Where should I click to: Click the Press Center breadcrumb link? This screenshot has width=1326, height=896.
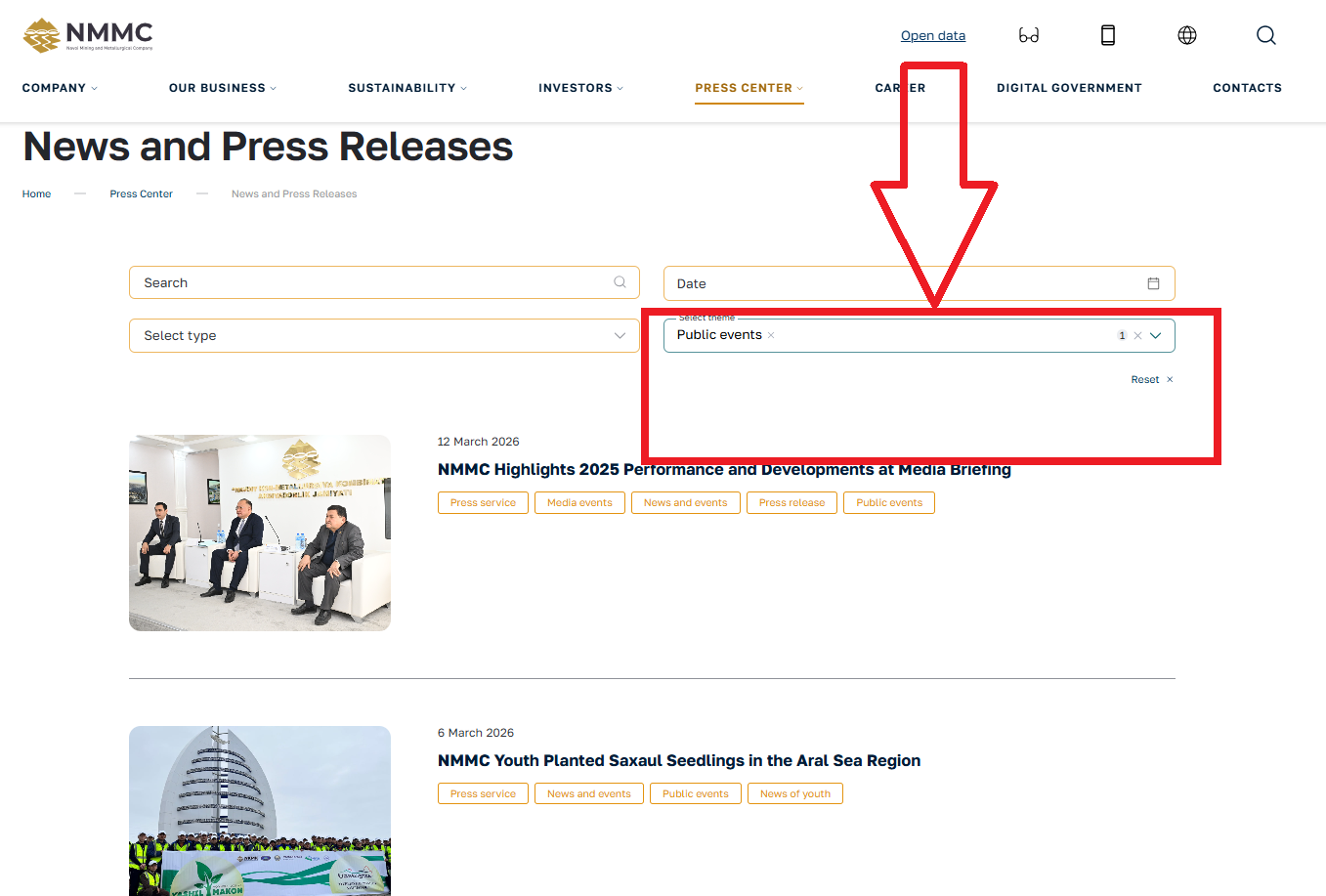click(x=142, y=194)
